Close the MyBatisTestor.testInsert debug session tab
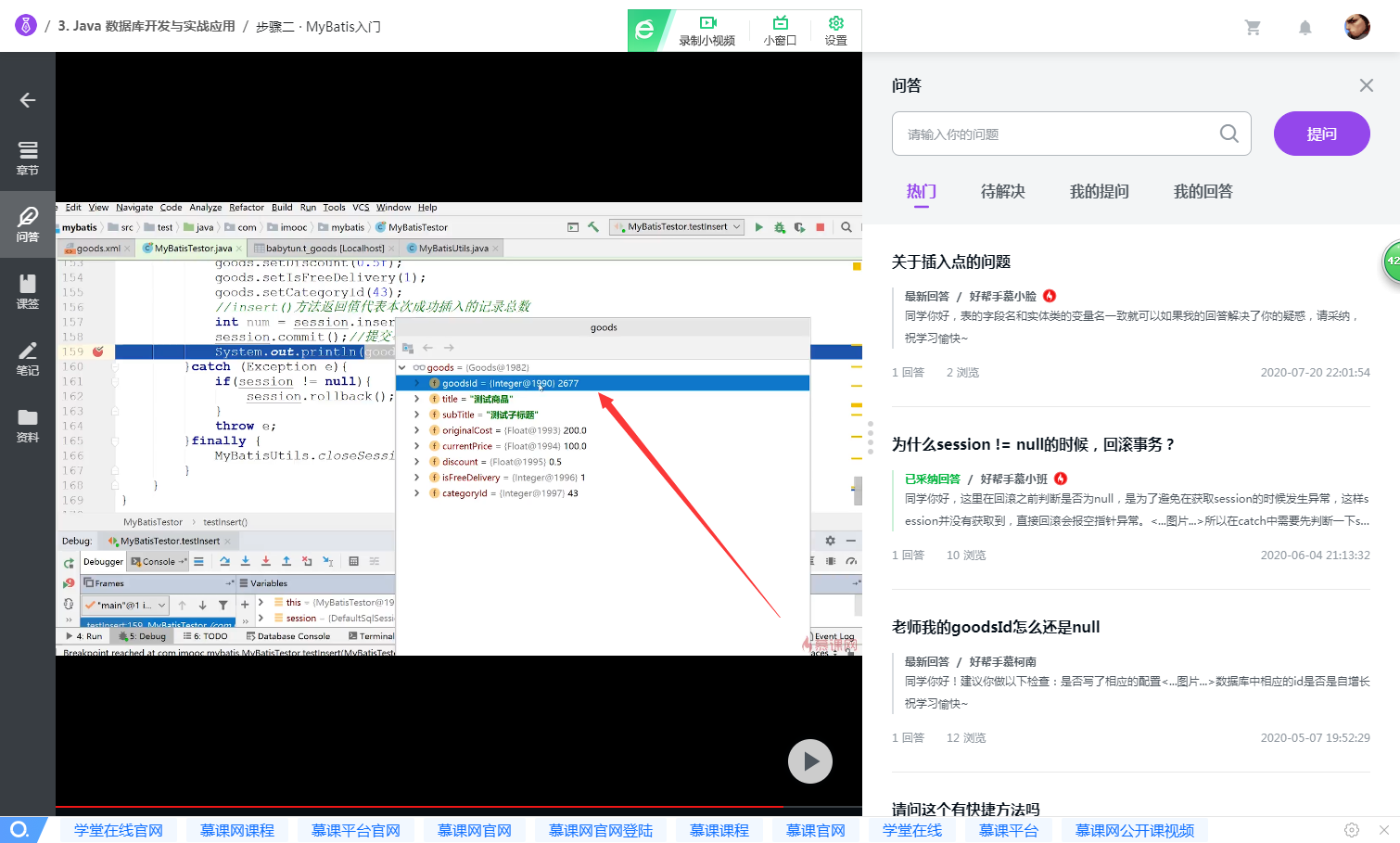 pyautogui.click(x=228, y=541)
